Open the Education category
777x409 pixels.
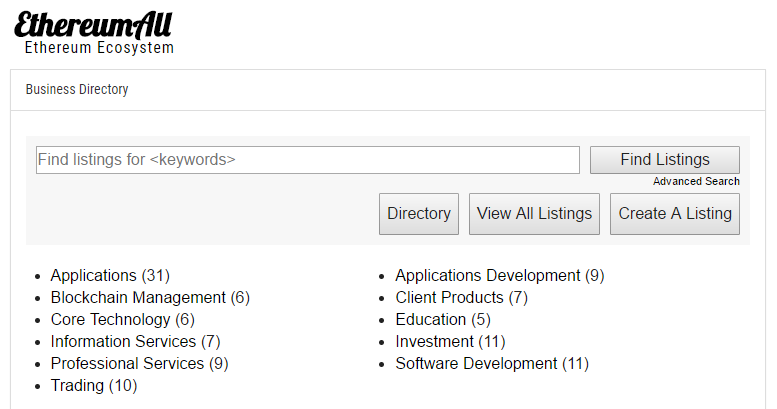coord(431,319)
